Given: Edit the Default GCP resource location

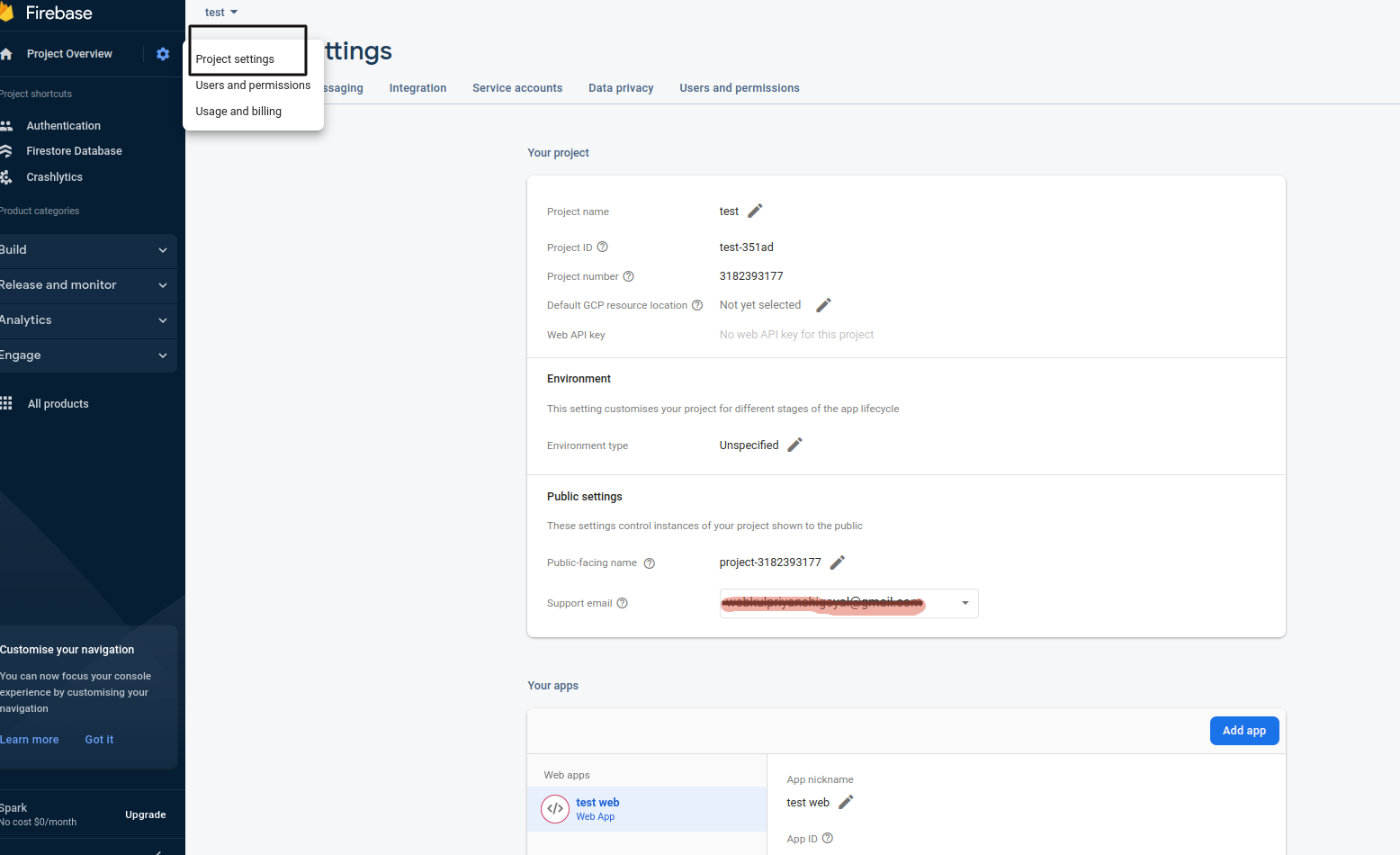Looking at the screenshot, I should tap(822, 304).
